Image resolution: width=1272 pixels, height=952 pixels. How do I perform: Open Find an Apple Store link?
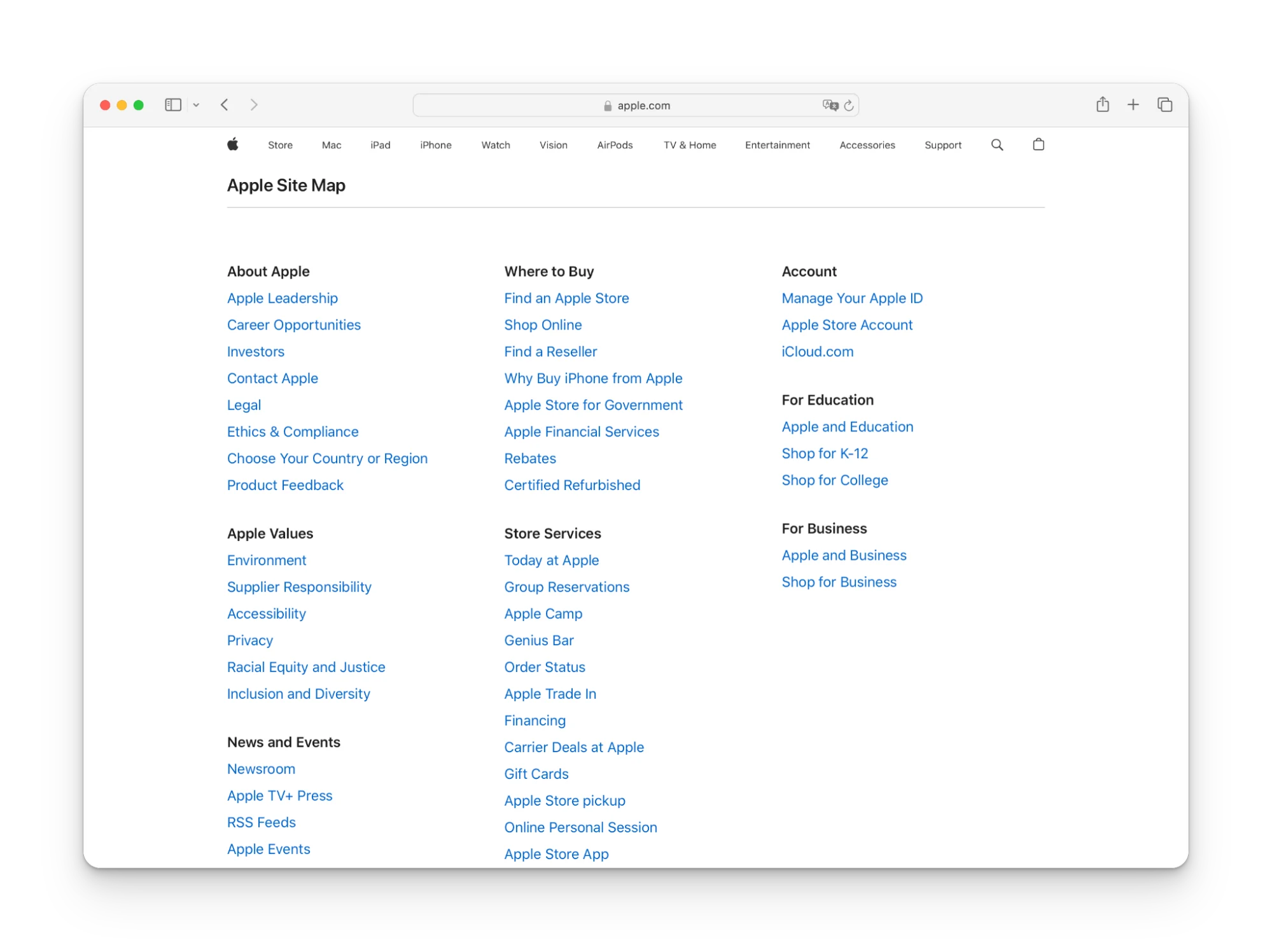click(566, 298)
